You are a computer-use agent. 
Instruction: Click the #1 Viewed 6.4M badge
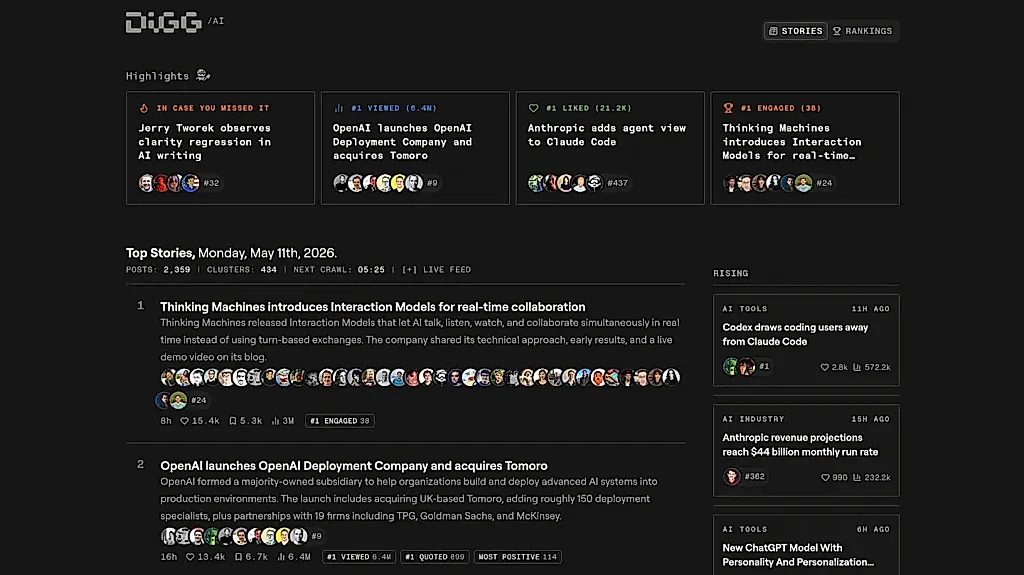pyautogui.click(x=359, y=557)
